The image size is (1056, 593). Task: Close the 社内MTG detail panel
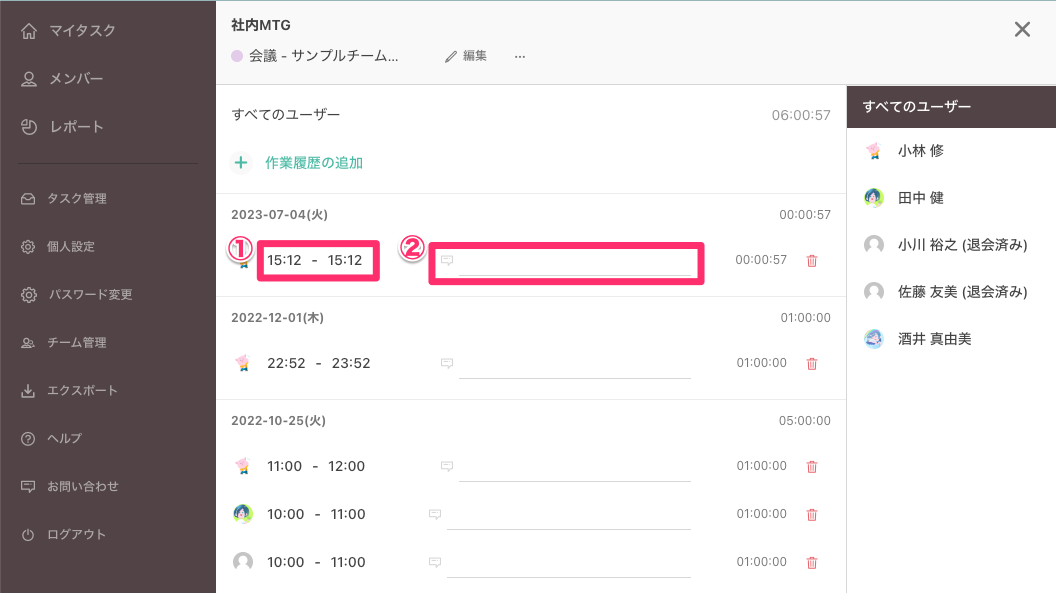click(x=1022, y=30)
